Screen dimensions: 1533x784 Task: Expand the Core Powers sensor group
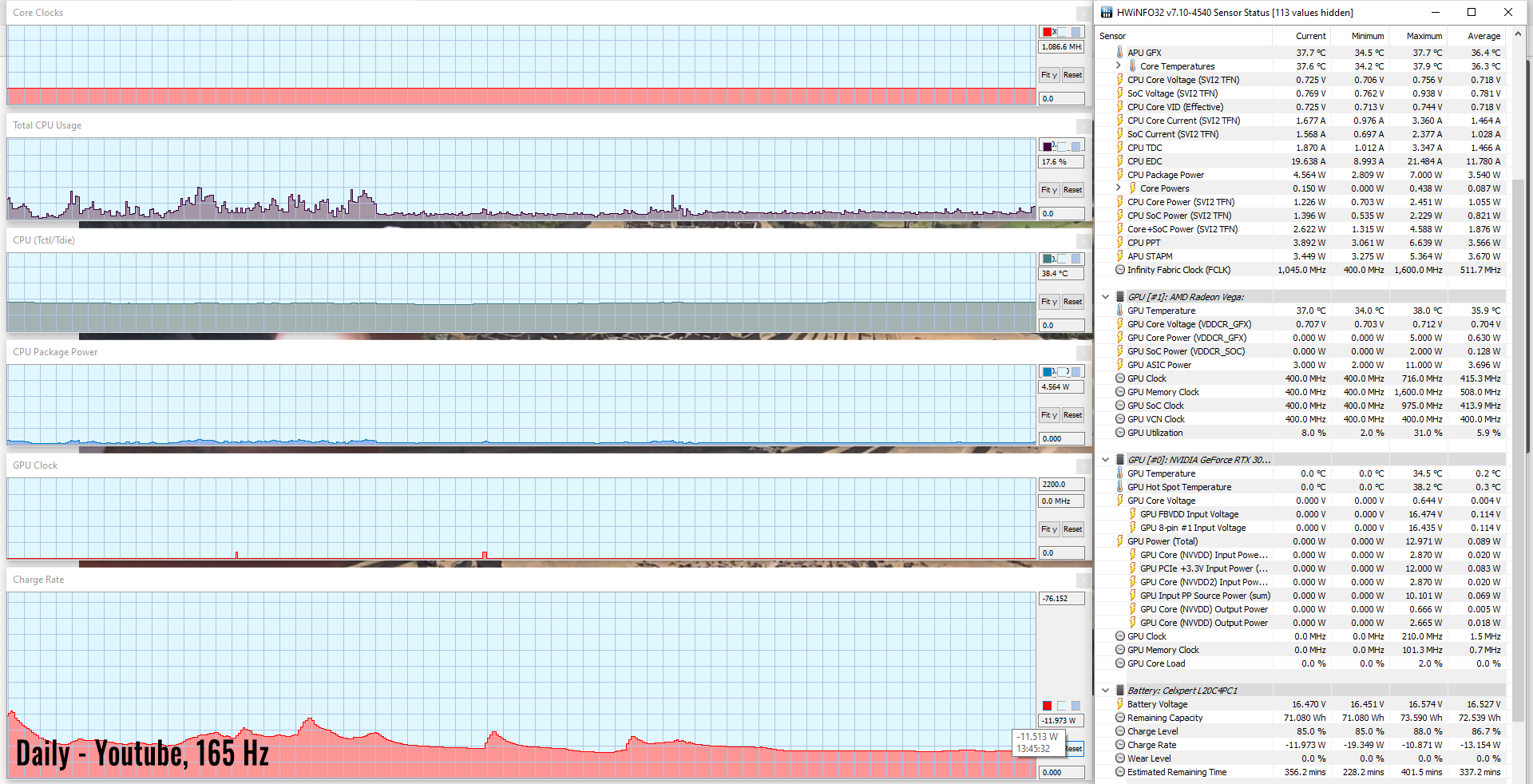pyautogui.click(x=1119, y=188)
